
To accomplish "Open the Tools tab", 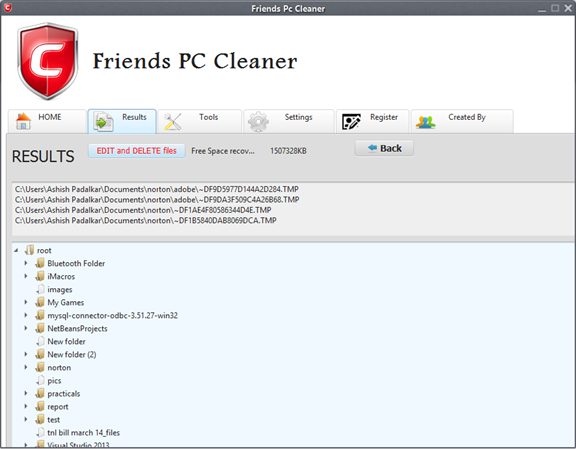I will pos(200,121).
